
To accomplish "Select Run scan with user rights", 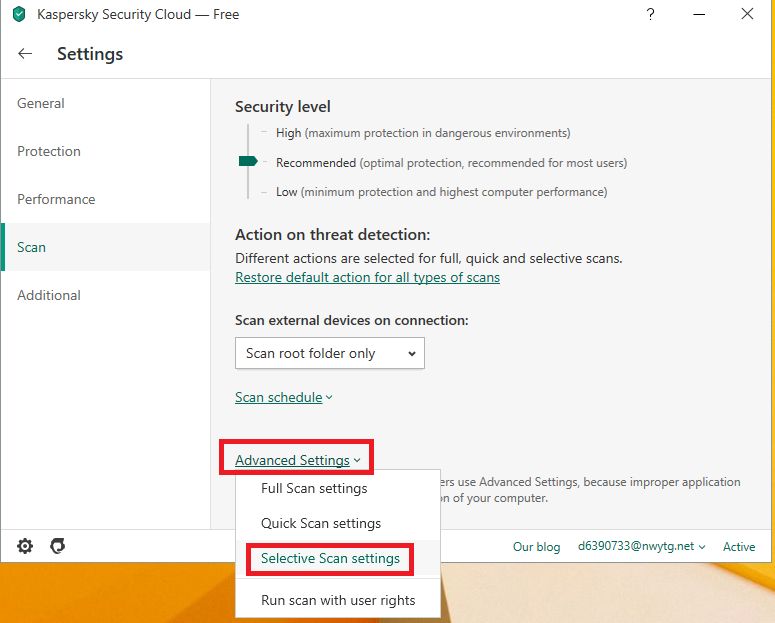I will (338, 600).
